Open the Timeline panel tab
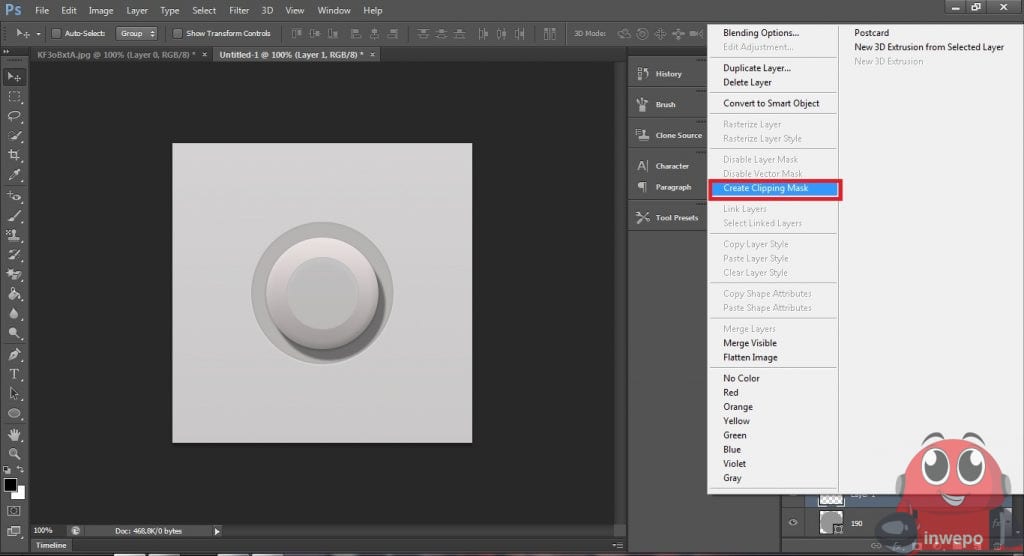 (x=49, y=546)
